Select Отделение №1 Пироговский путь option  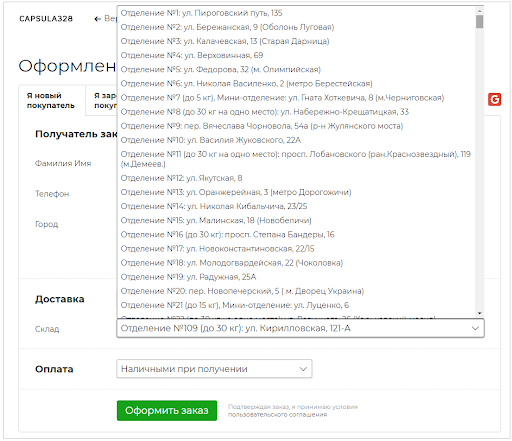pyautogui.click(x=296, y=13)
